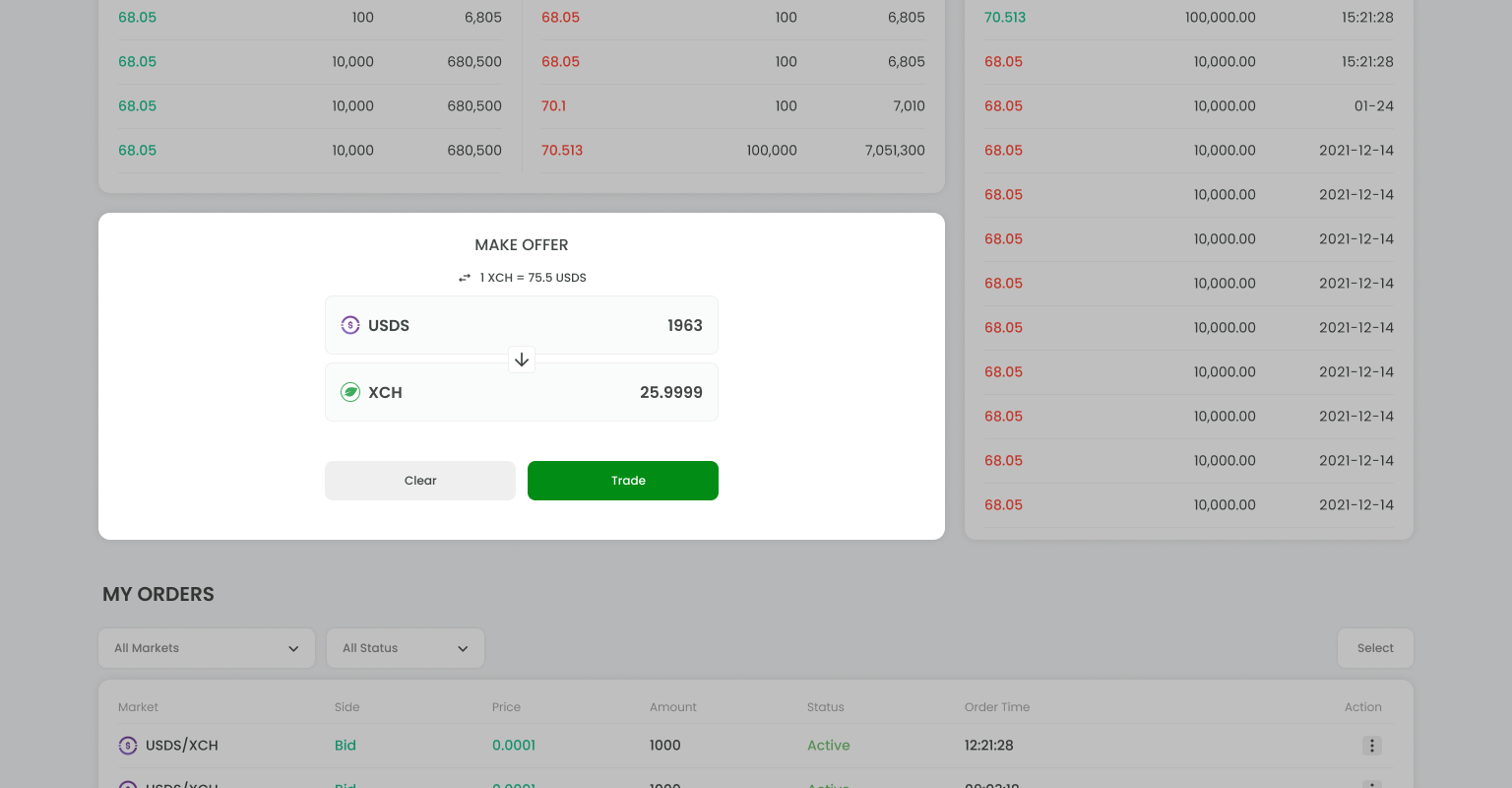Click the Status column header
The width and height of the screenshot is (1512, 788).
826,707
